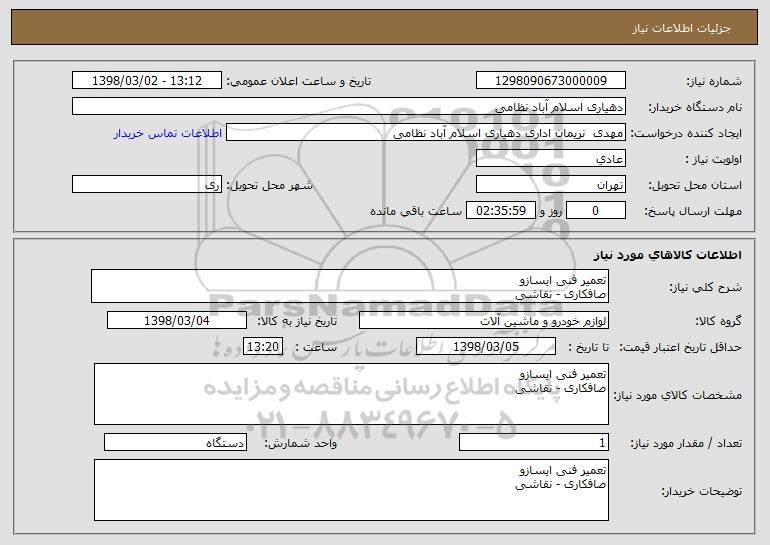Viewport: 770px width, 545px height.
Task: Click validity time field 13:20
Action: tap(263, 347)
